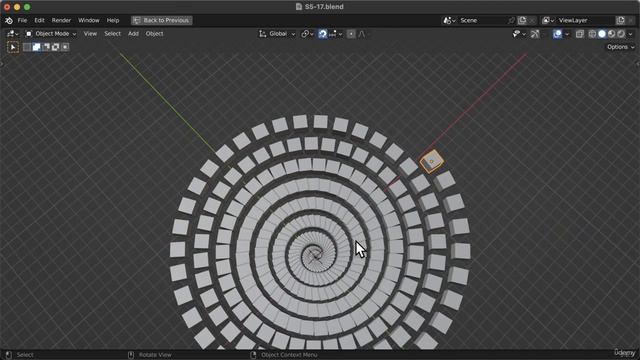This screenshot has height=360, width=640.
Task: Open the viewport Object menu
Action: [154, 34]
